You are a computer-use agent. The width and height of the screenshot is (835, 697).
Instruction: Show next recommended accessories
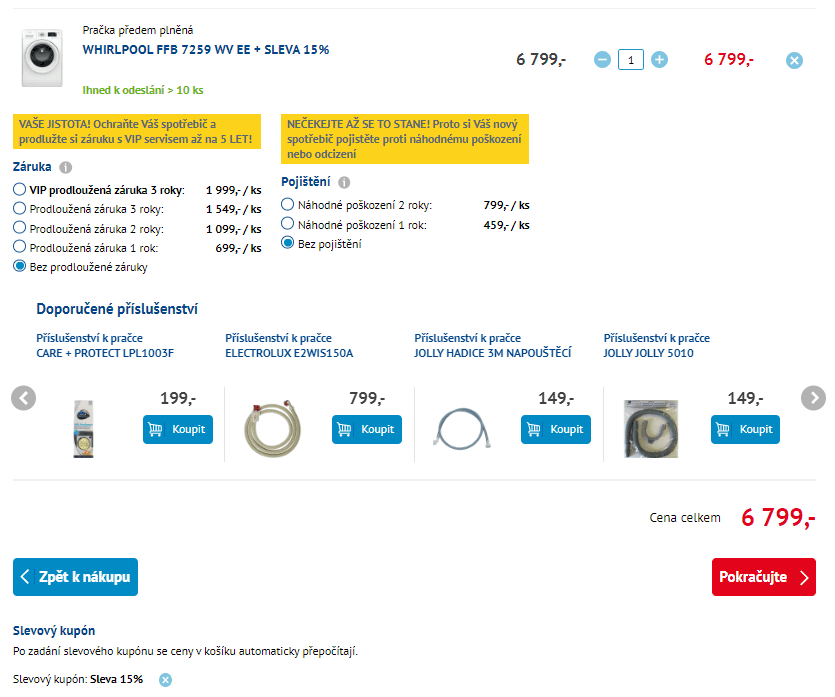[813, 398]
